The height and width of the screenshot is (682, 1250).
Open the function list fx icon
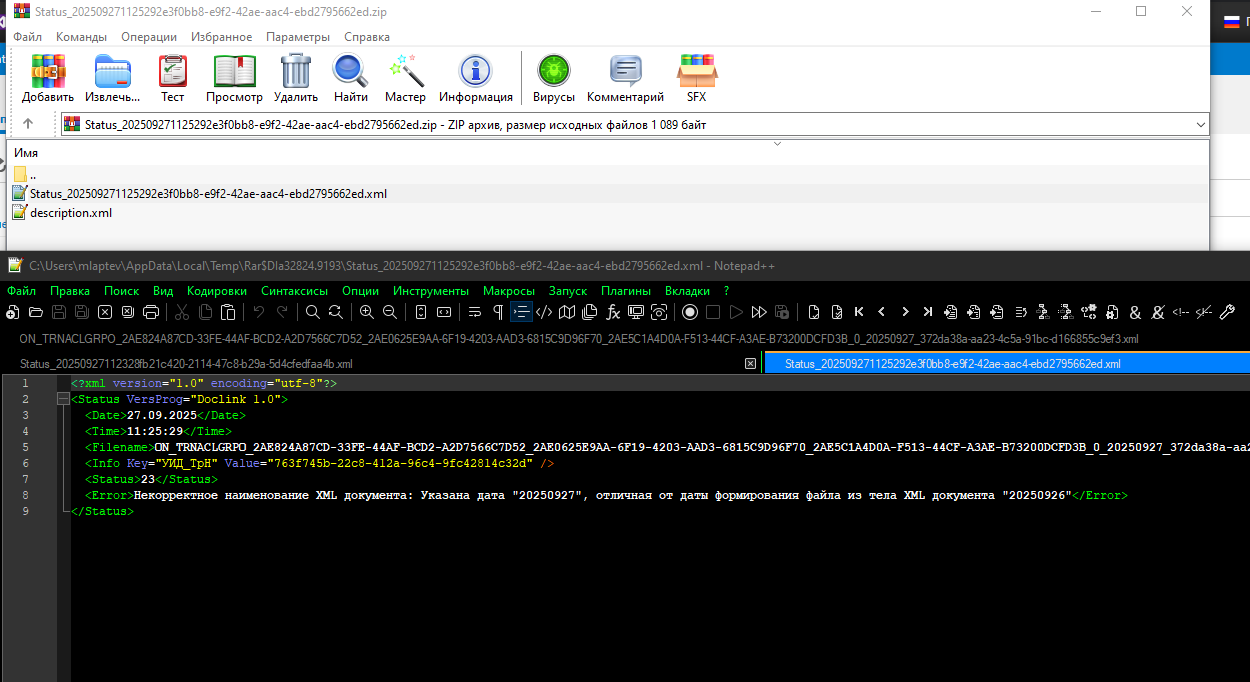tap(613, 312)
